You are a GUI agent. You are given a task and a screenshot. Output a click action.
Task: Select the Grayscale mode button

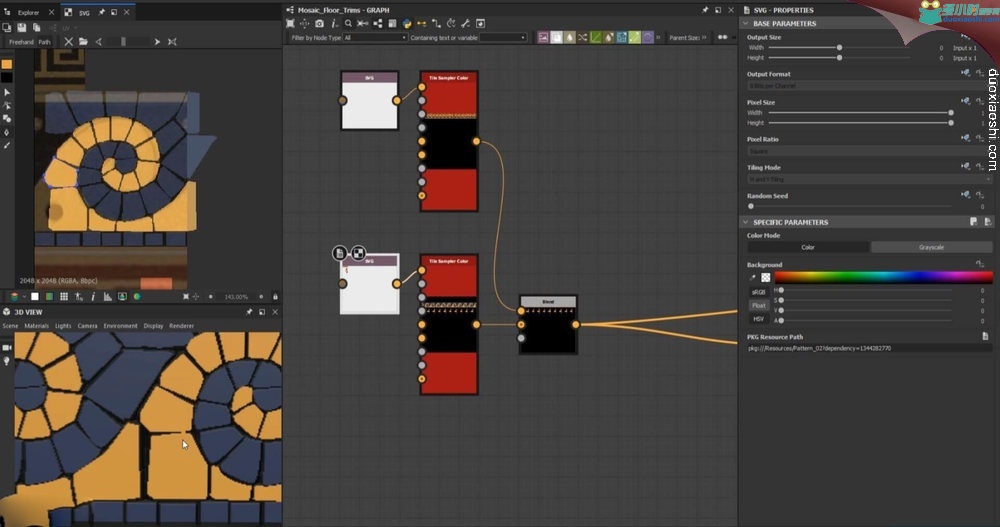point(932,247)
